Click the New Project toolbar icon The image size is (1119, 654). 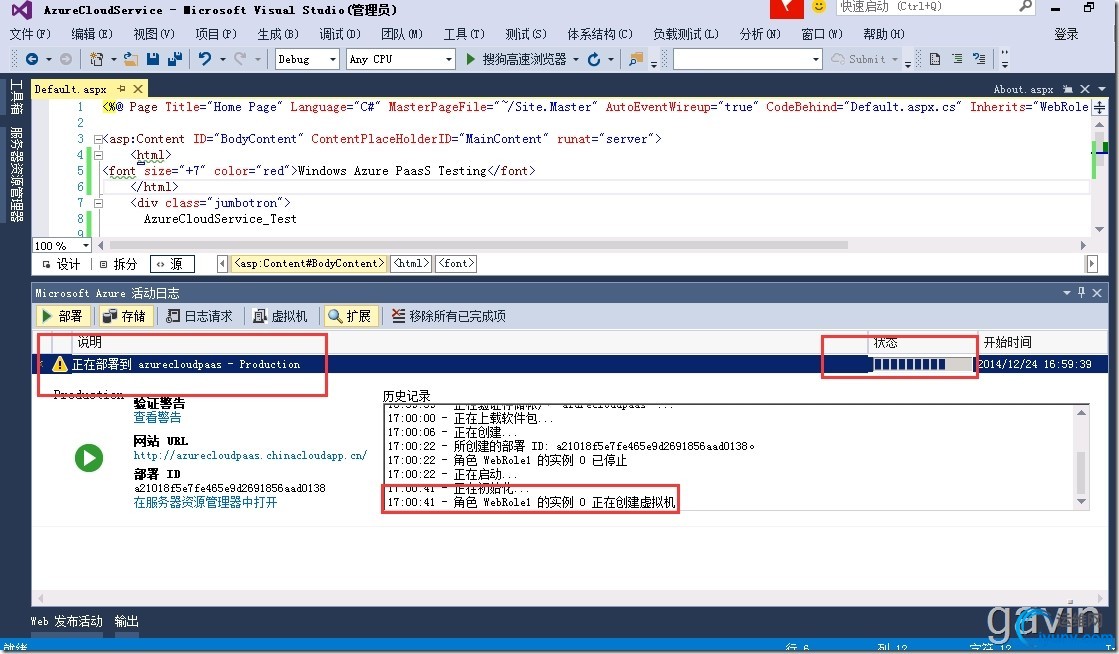(96, 59)
